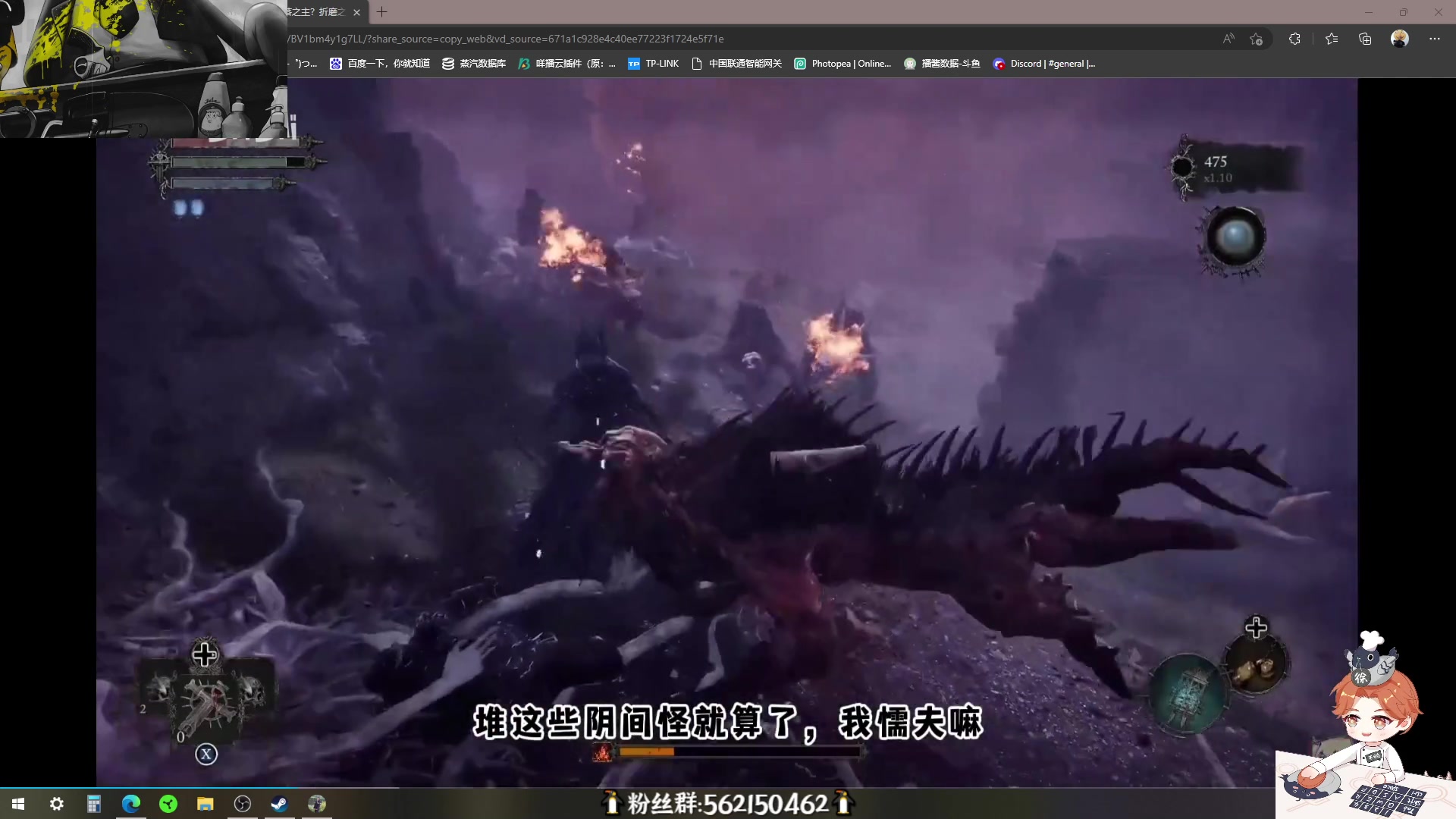The width and height of the screenshot is (1456, 819).
Task: Open the Discord #general bookmark
Action: 1044,64
